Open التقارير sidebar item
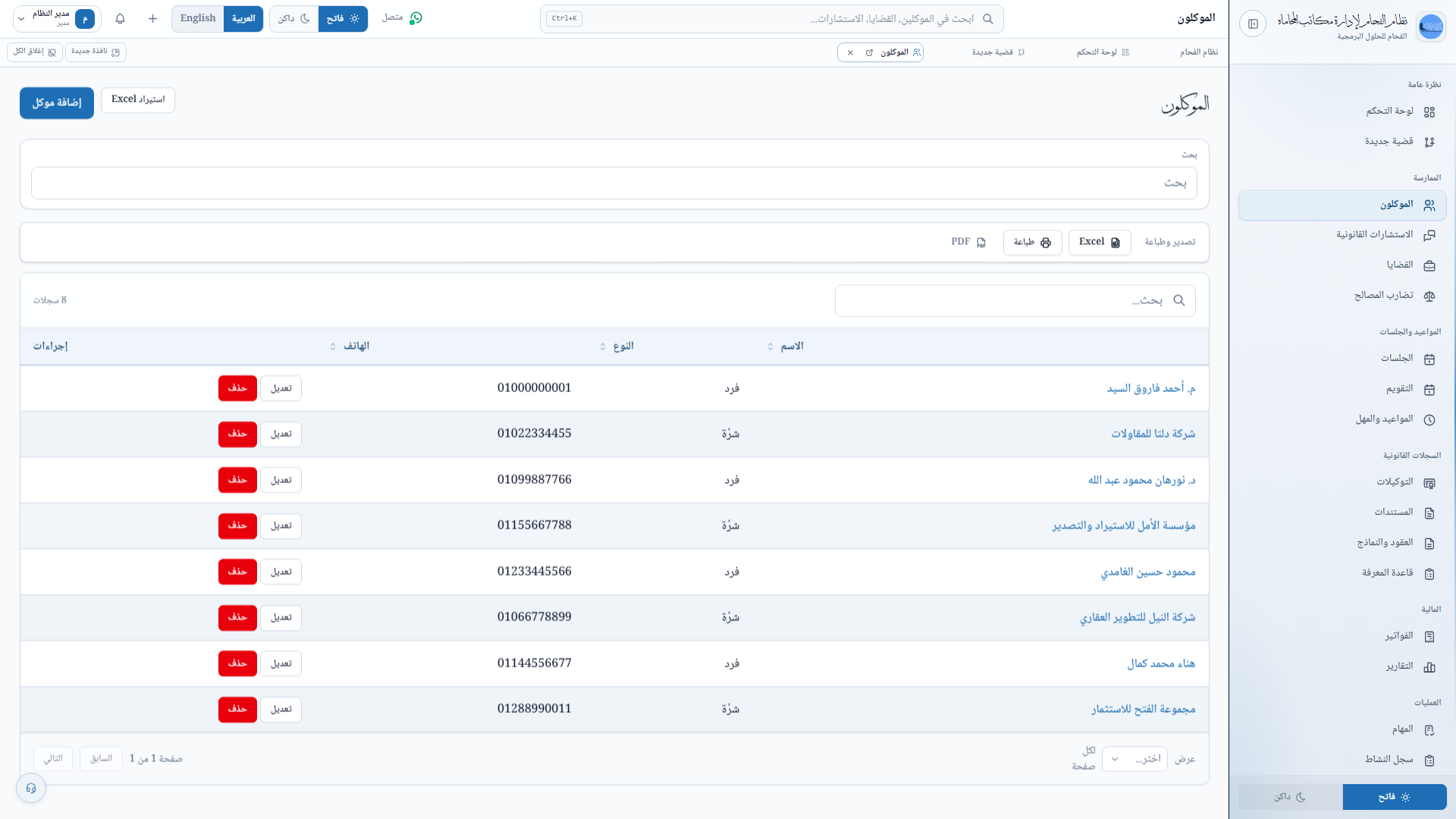The height and width of the screenshot is (819, 1456). point(1342,667)
